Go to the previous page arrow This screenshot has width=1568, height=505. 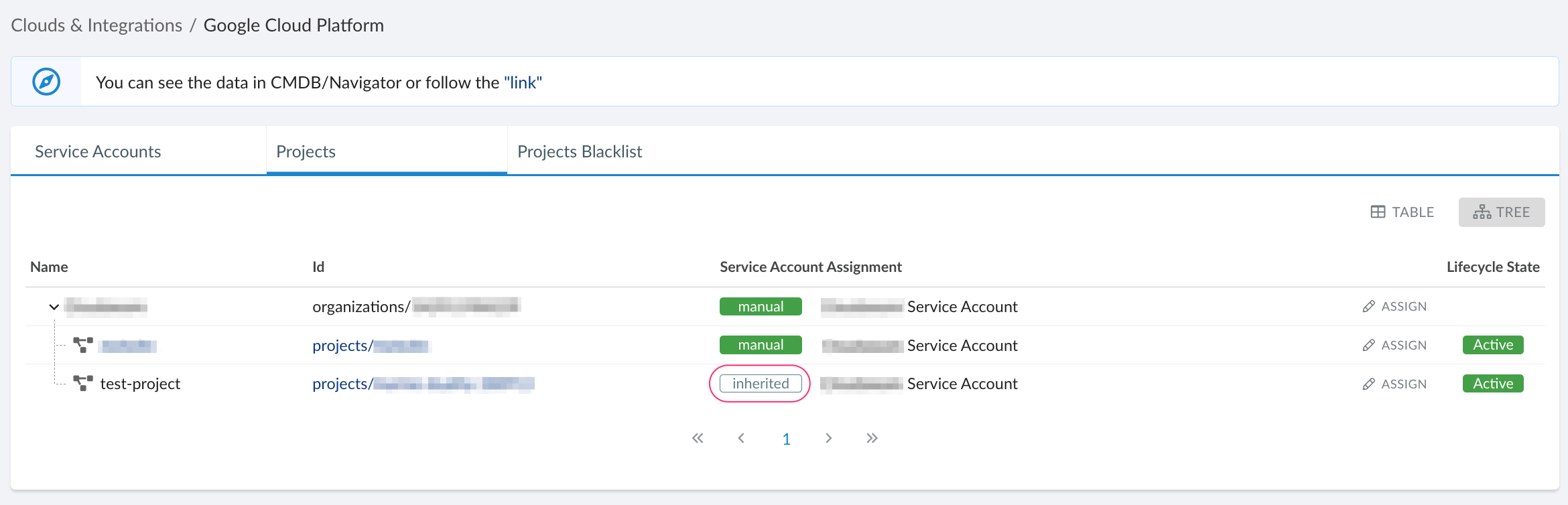[741, 438]
